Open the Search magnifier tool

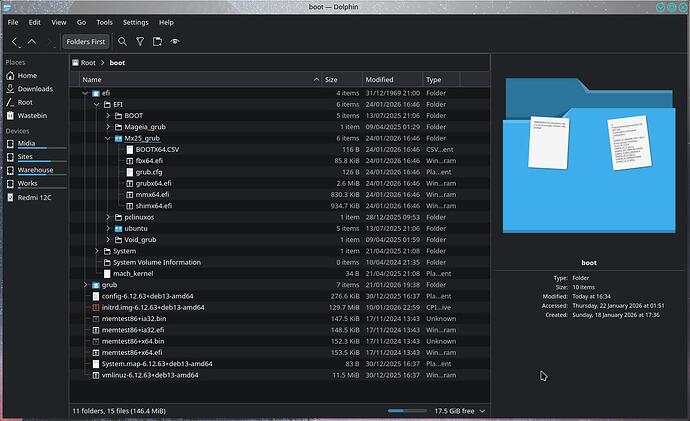[x=122, y=42]
